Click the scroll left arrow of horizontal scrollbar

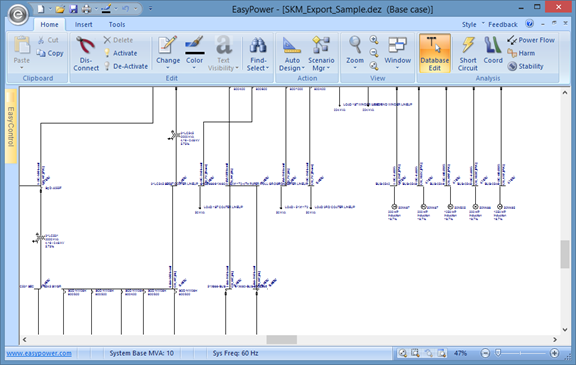24,340
